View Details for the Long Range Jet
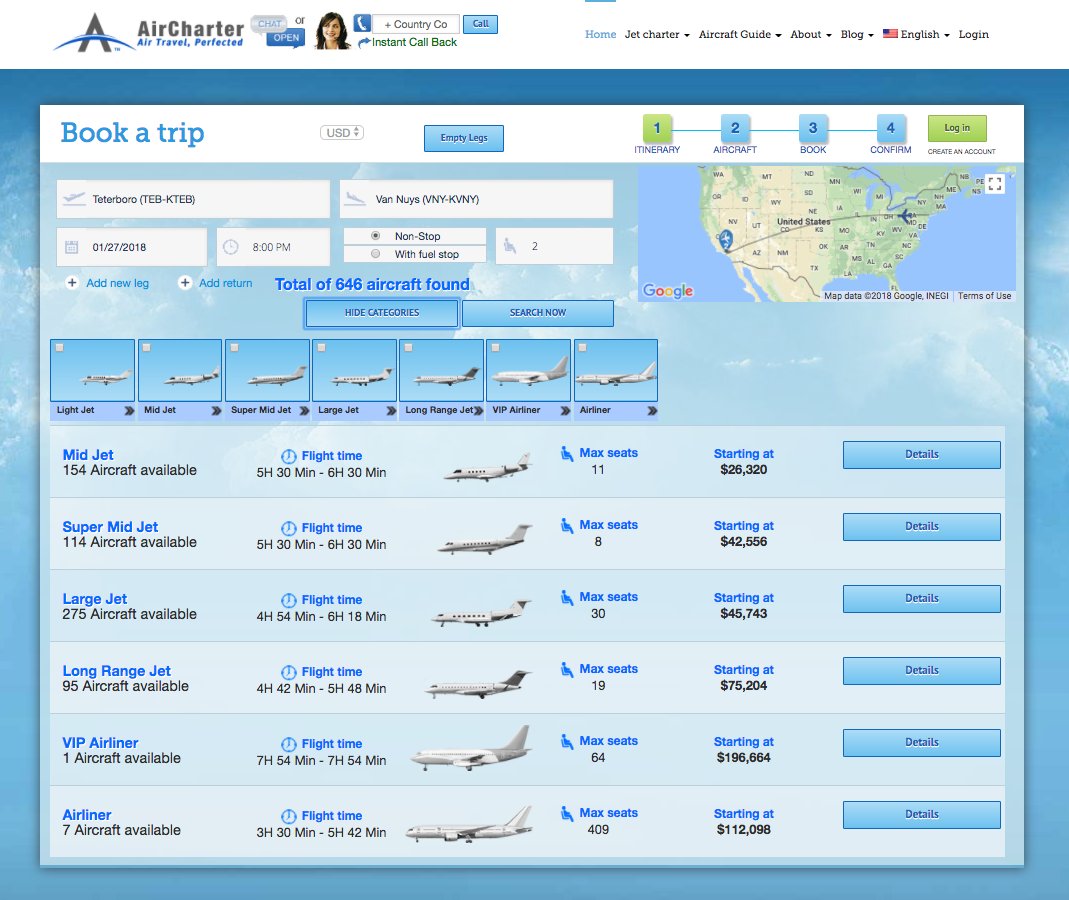1069x900 pixels. pyautogui.click(x=920, y=670)
